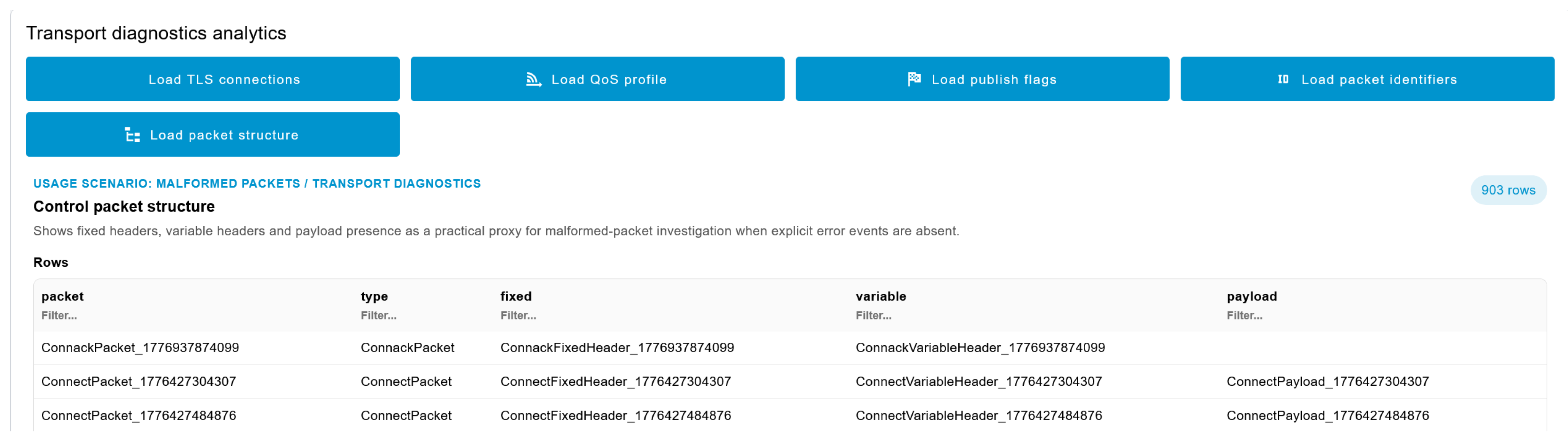The width and height of the screenshot is (1568, 444).
Task: Click ConnectVariableHeader_1776427484876 cell
Action: tap(978, 415)
